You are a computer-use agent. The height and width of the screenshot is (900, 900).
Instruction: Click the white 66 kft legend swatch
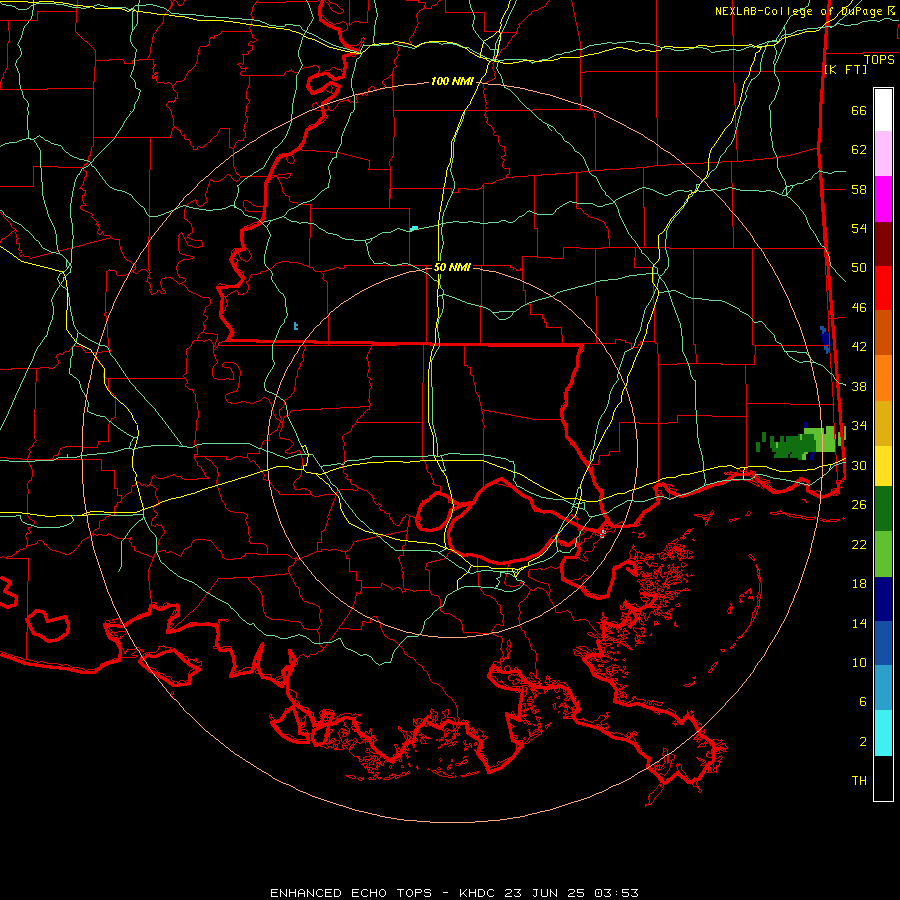[883, 110]
